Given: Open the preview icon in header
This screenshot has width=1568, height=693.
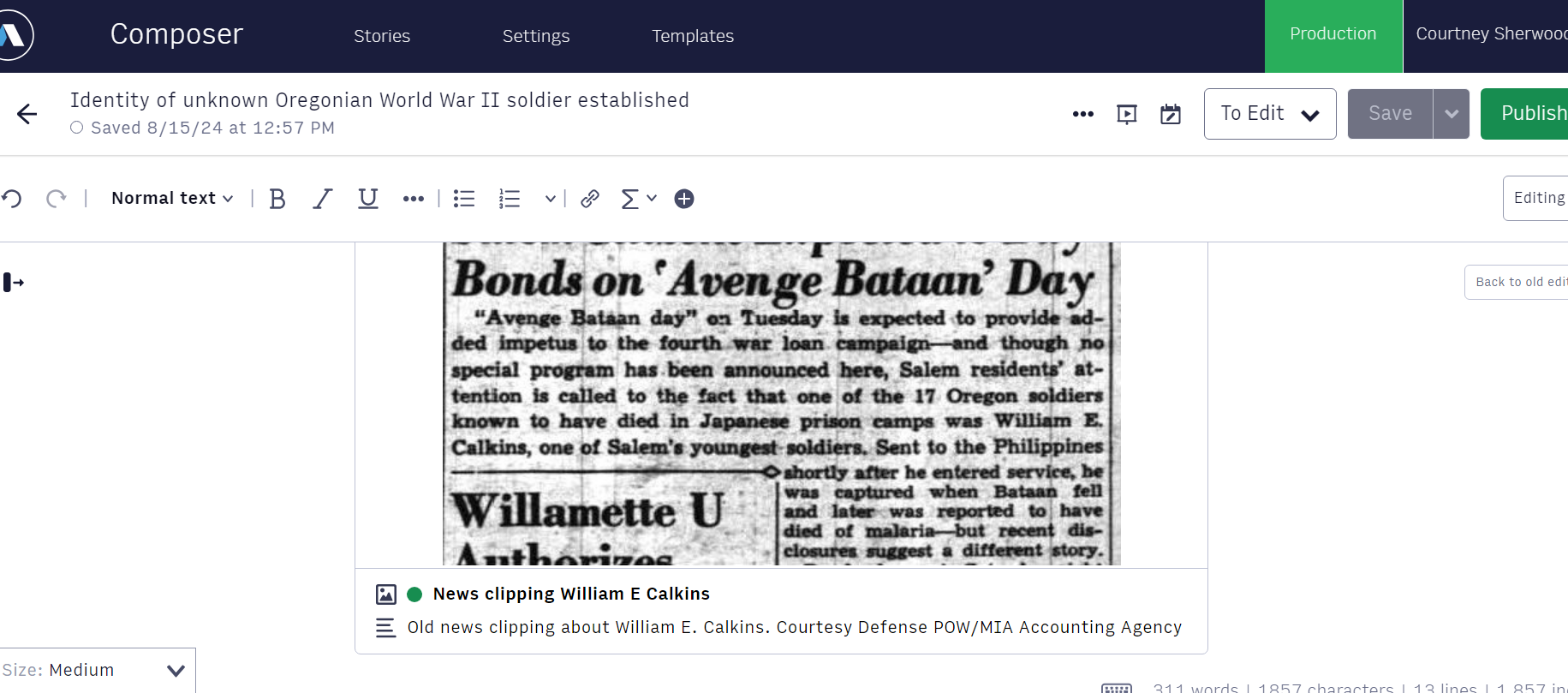Looking at the screenshot, I should pos(1127,114).
